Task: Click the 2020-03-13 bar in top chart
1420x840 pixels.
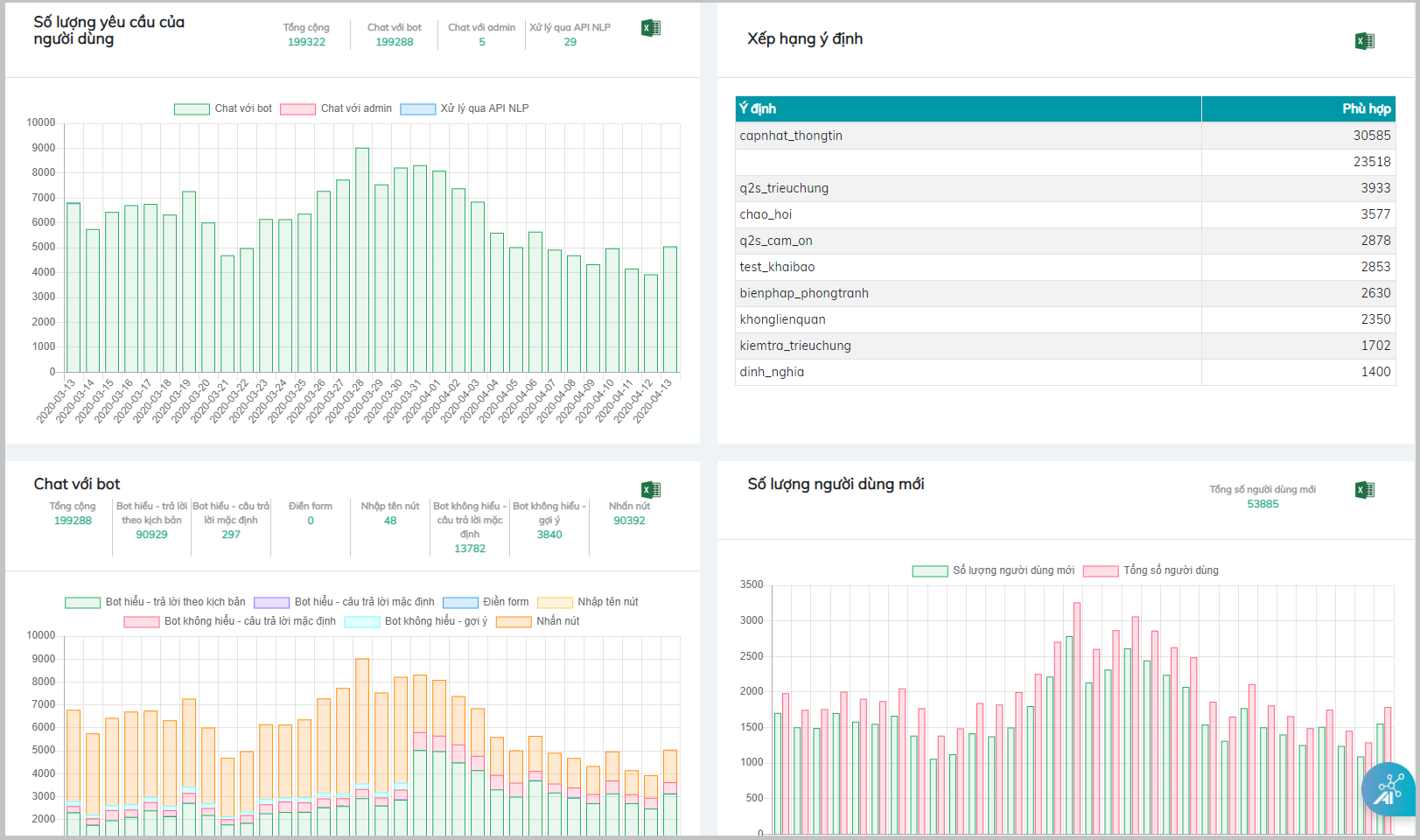Action: pyautogui.click(x=73, y=288)
